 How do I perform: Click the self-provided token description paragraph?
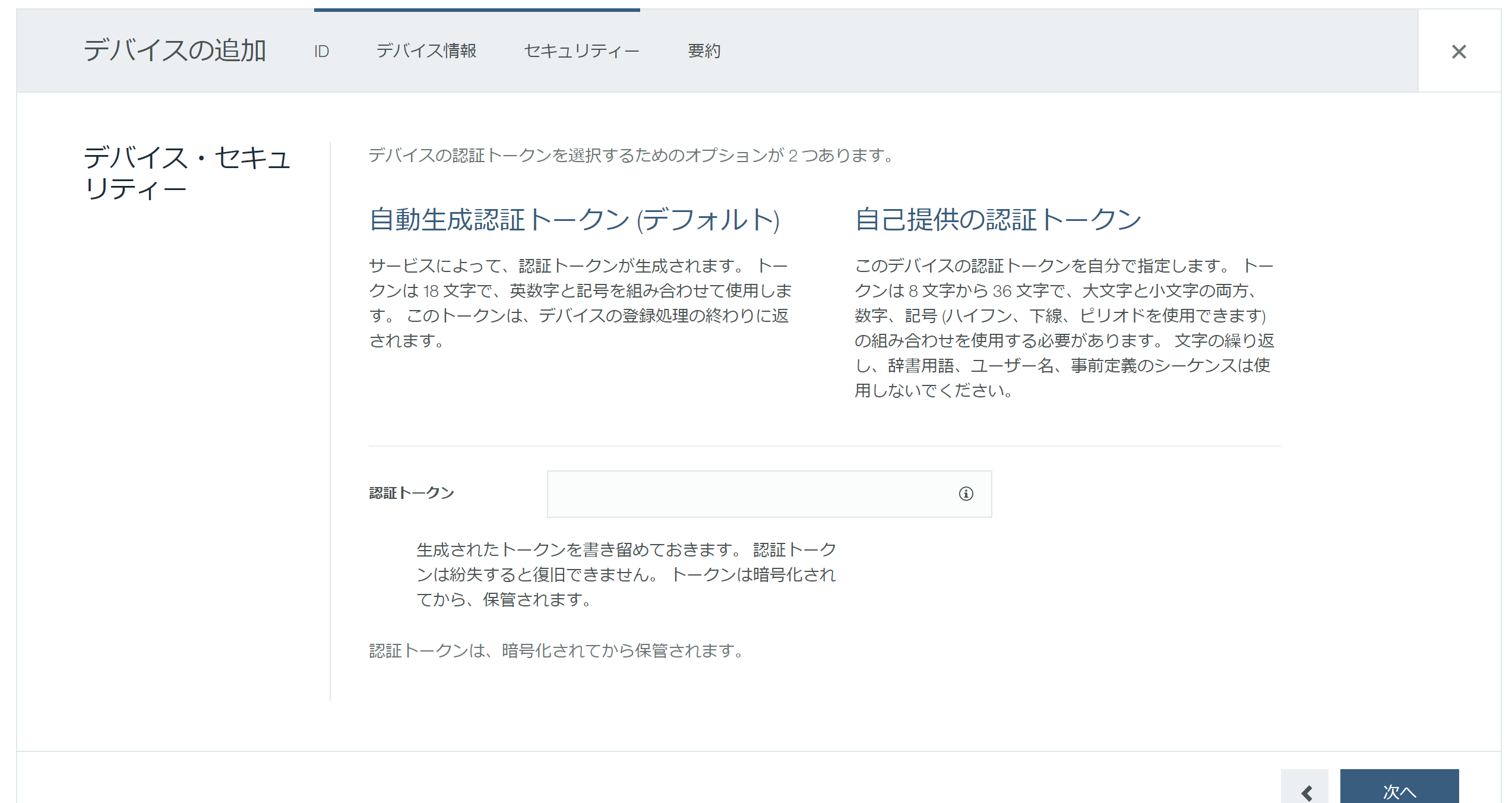coord(1063,328)
